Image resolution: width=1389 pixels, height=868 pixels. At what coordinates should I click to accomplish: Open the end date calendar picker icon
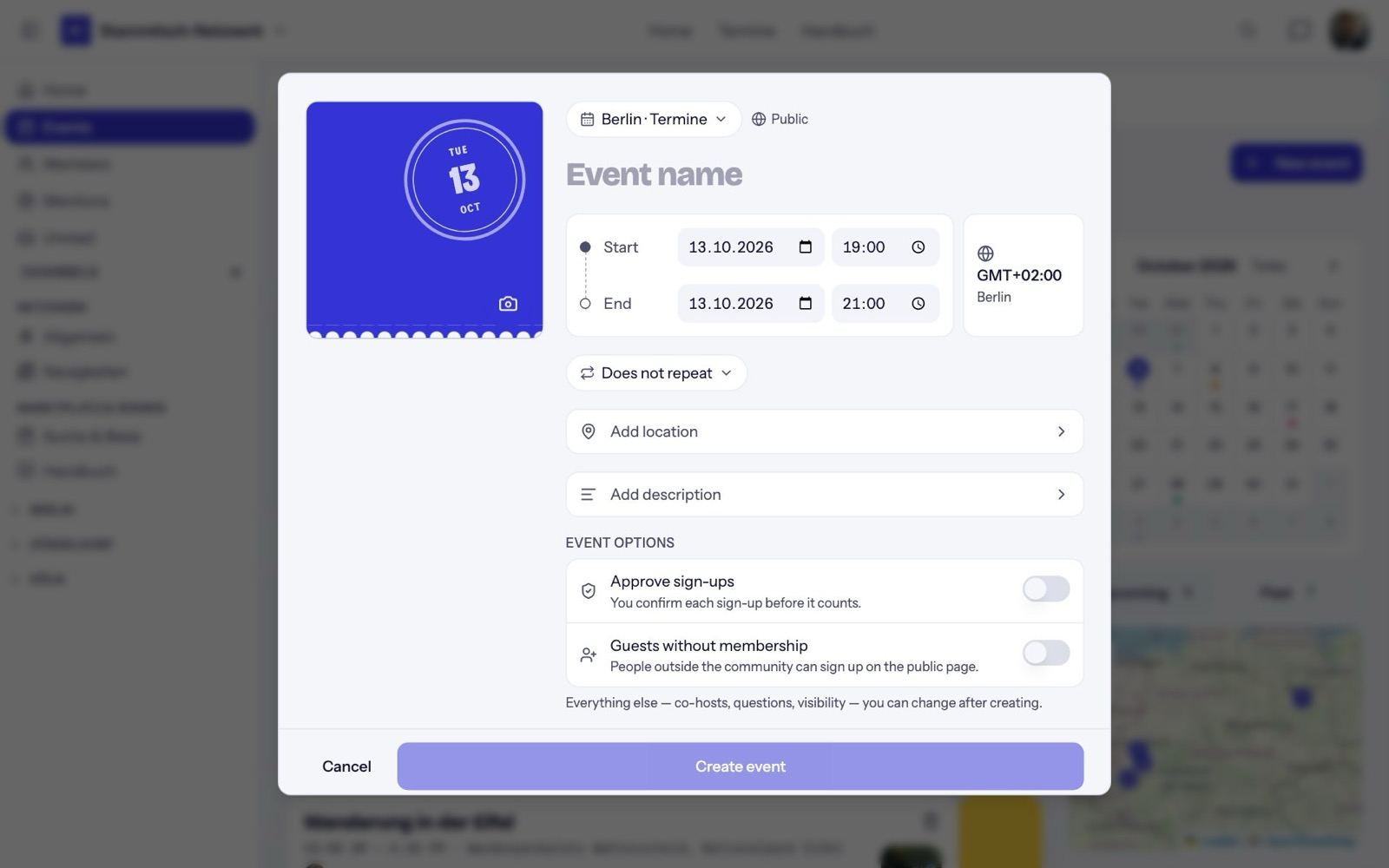coord(806,304)
